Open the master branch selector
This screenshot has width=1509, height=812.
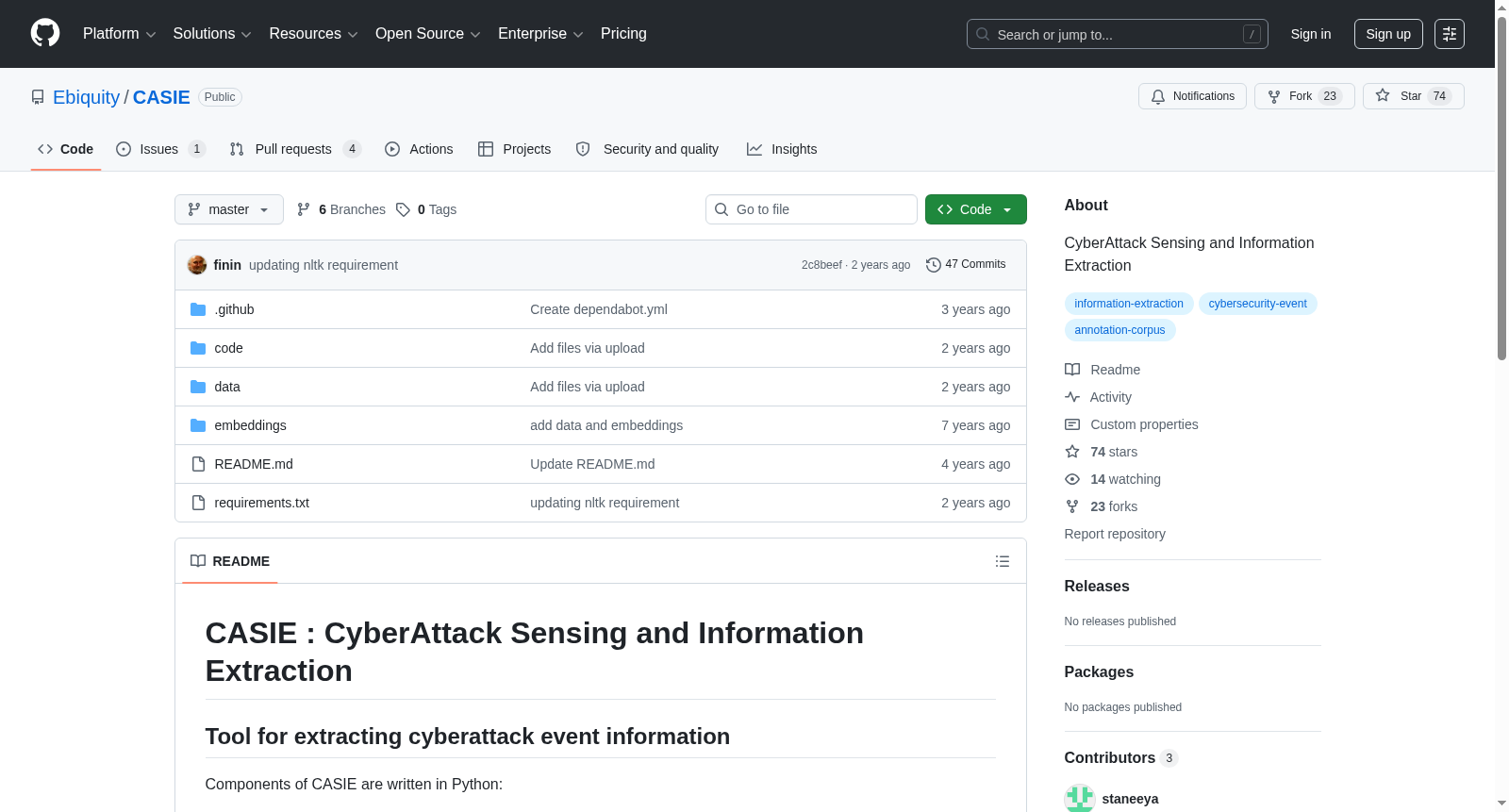[x=229, y=209]
